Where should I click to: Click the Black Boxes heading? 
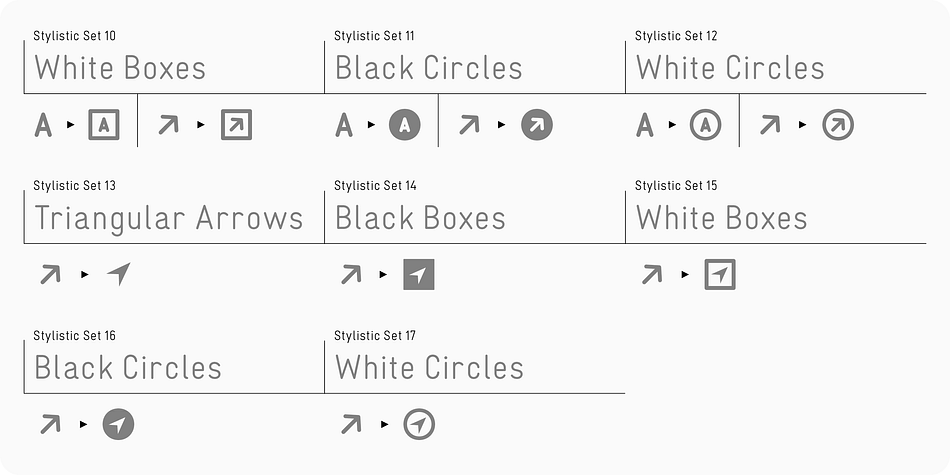coord(420,218)
